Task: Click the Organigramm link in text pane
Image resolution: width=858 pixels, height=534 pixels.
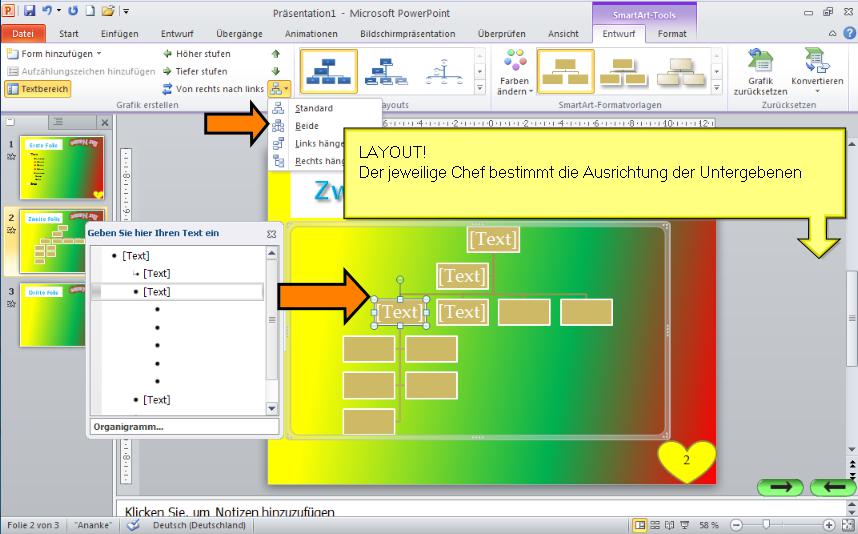Action: click(x=129, y=427)
